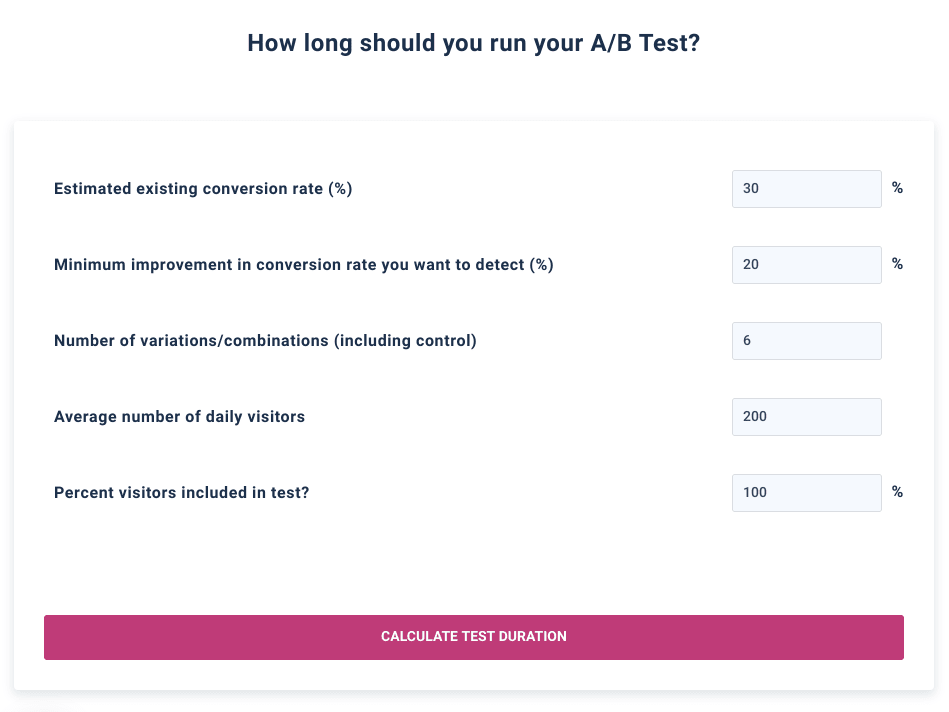Click the percent sign beside the minimum improvement field
Image resolution: width=949 pixels, height=712 pixels.
(x=898, y=264)
